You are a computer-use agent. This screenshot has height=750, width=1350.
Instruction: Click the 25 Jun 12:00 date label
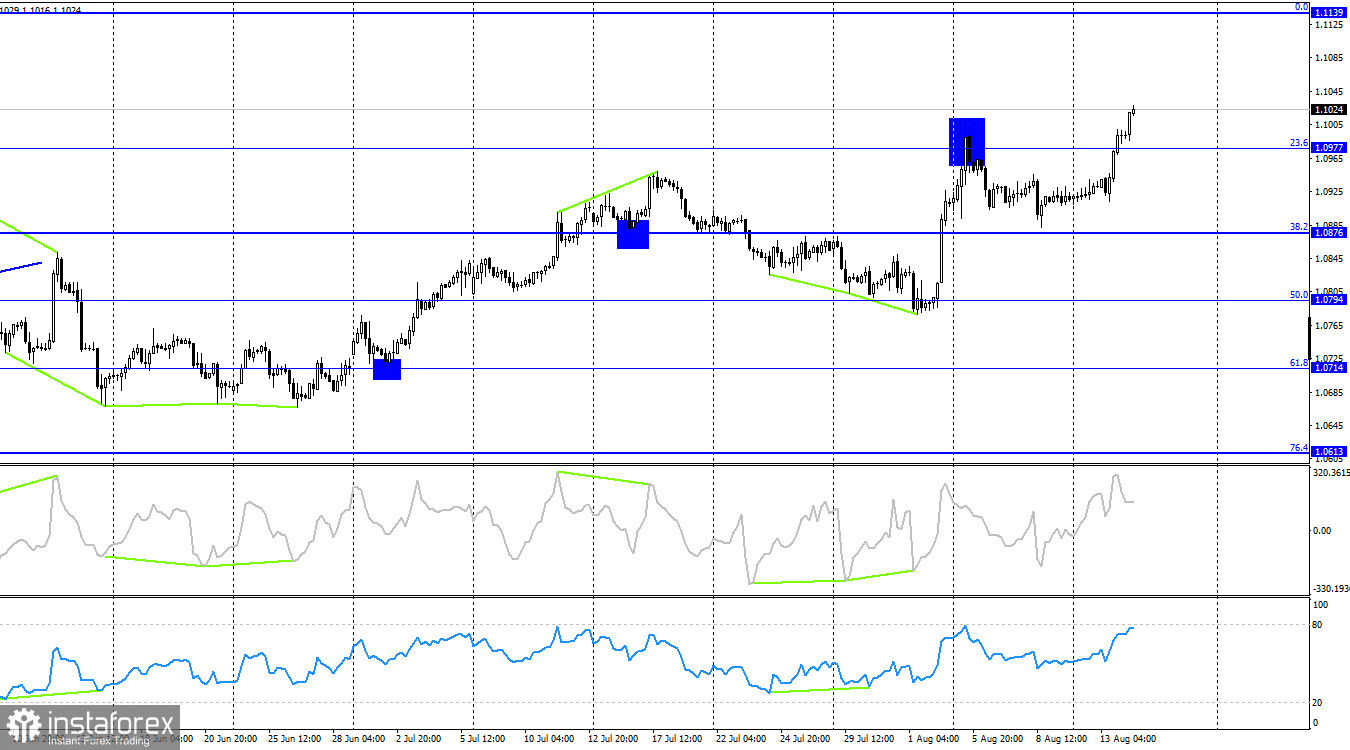tap(295, 739)
